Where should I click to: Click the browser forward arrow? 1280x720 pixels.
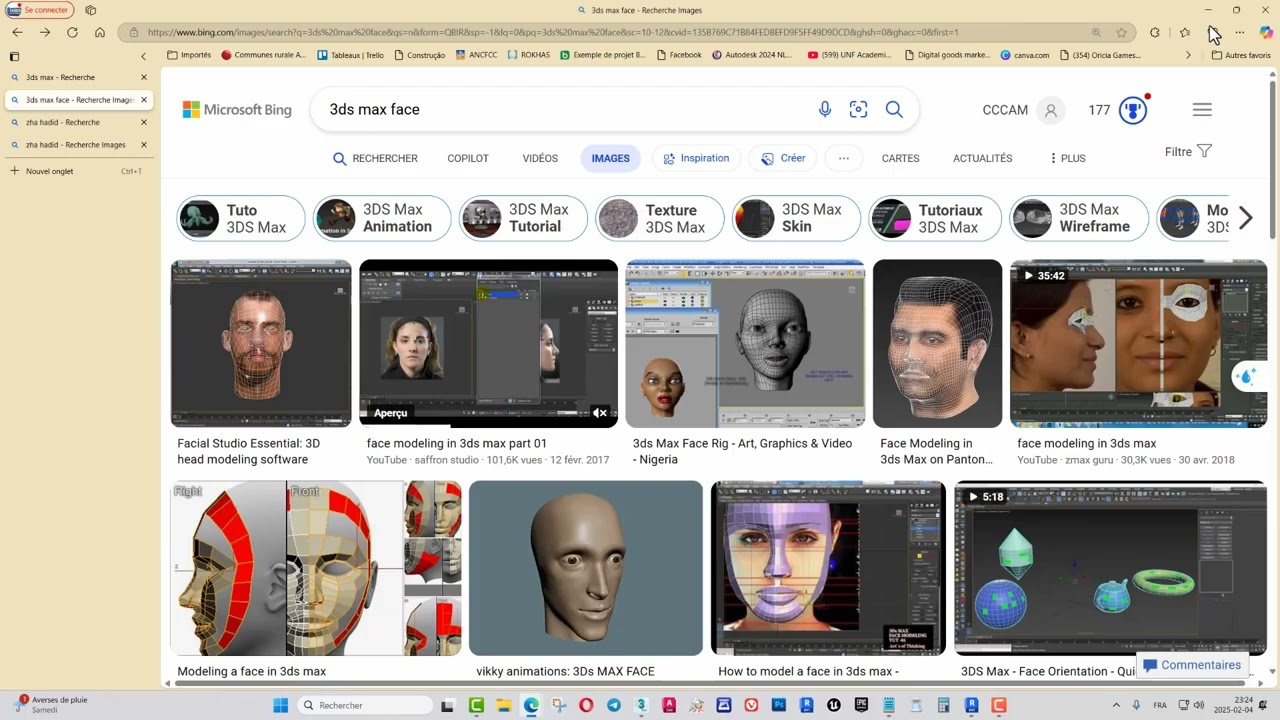pyautogui.click(x=45, y=32)
